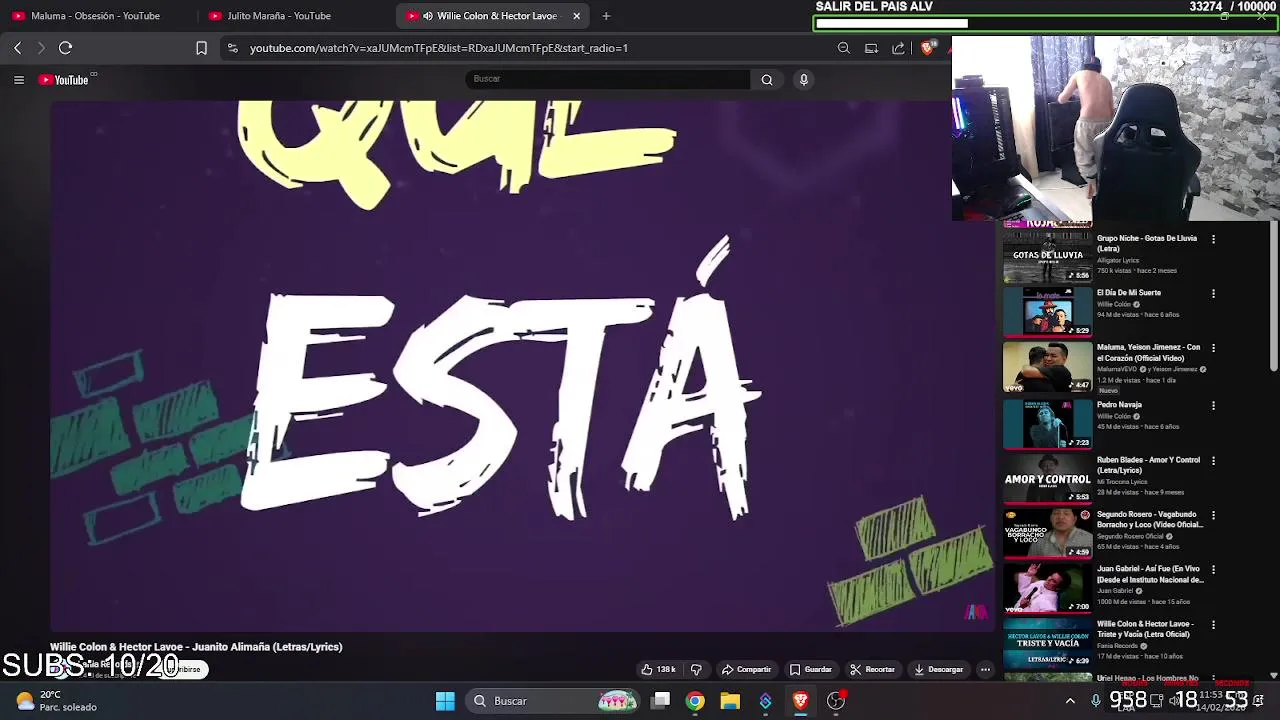Open Vagabundo Borracho y Loco thumbnail

[x=1048, y=533]
